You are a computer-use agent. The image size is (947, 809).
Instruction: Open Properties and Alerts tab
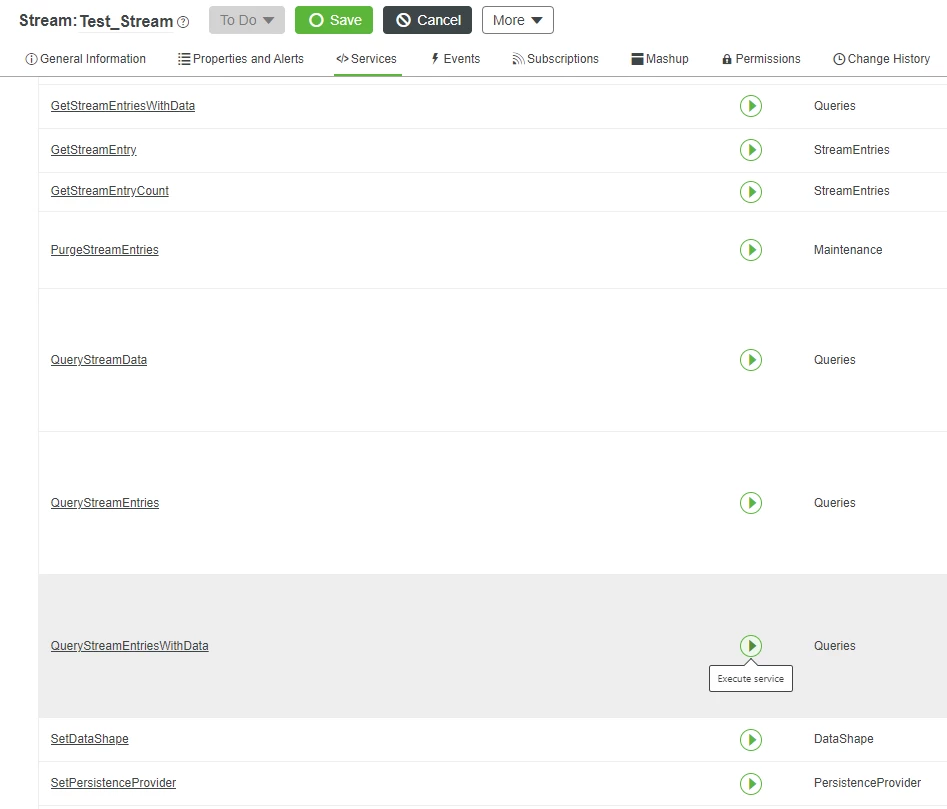[x=241, y=59]
